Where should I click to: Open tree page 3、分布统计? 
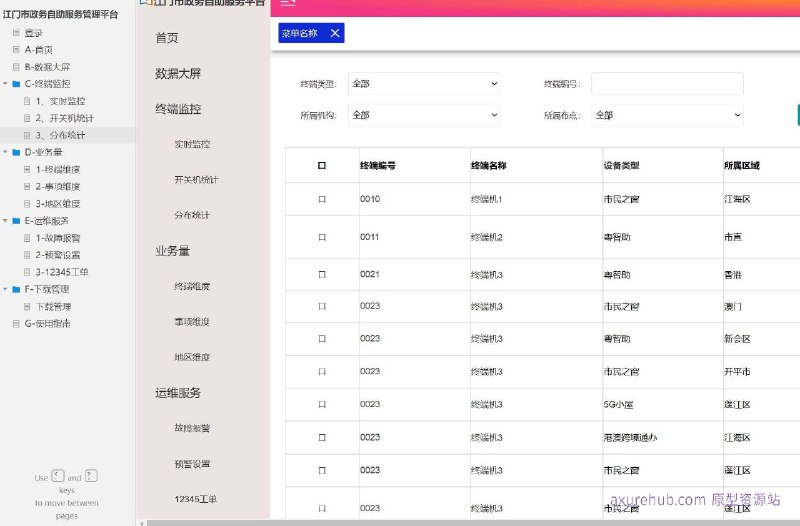coord(60,135)
